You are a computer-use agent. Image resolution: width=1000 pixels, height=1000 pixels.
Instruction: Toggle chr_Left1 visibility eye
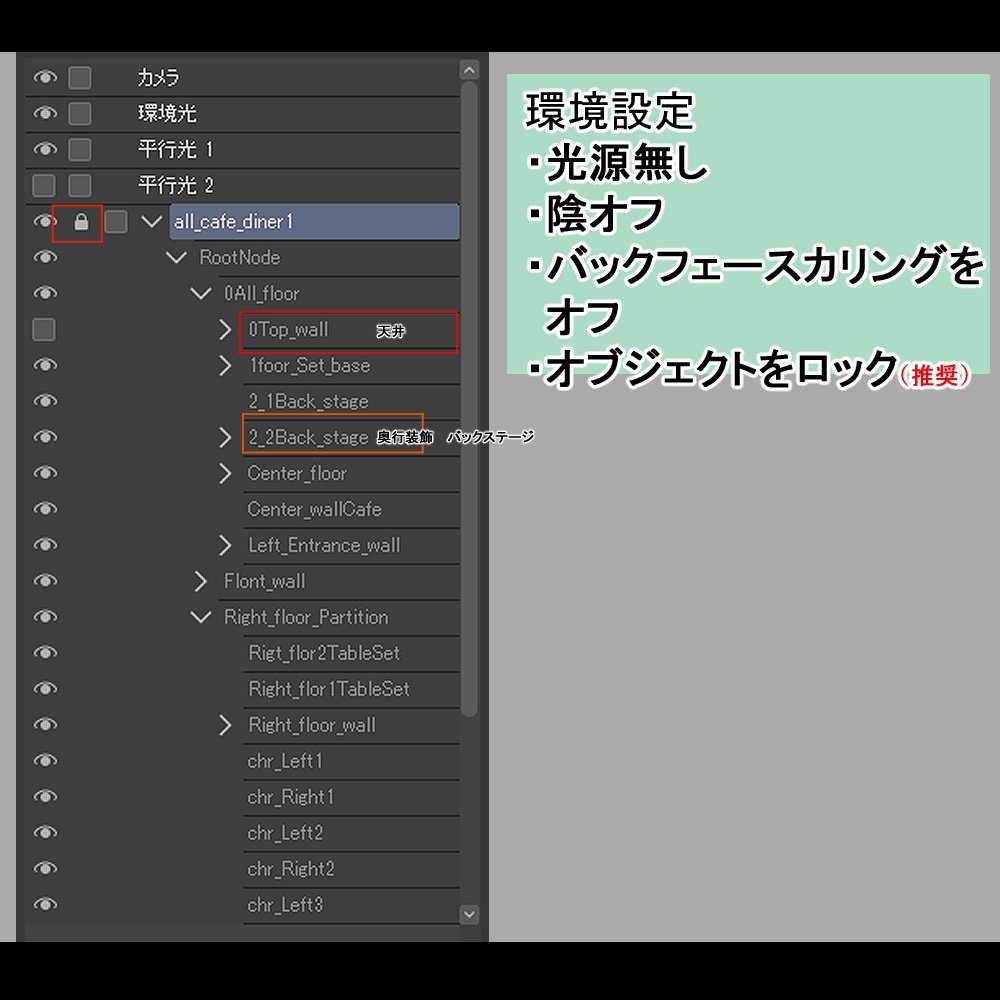pyautogui.click(x=45, y=760)
